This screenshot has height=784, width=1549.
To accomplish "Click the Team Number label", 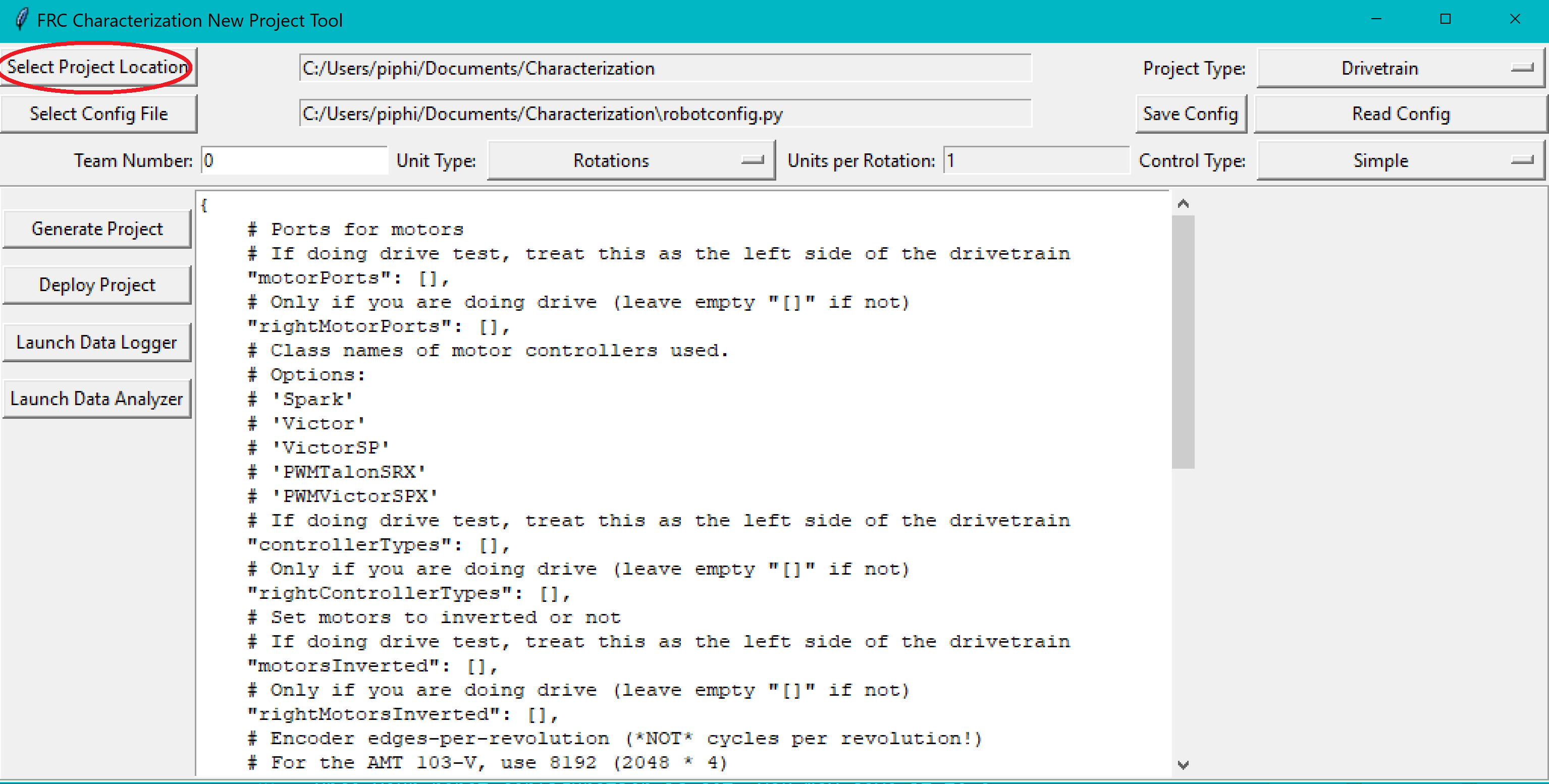I will tap(133, 160).
